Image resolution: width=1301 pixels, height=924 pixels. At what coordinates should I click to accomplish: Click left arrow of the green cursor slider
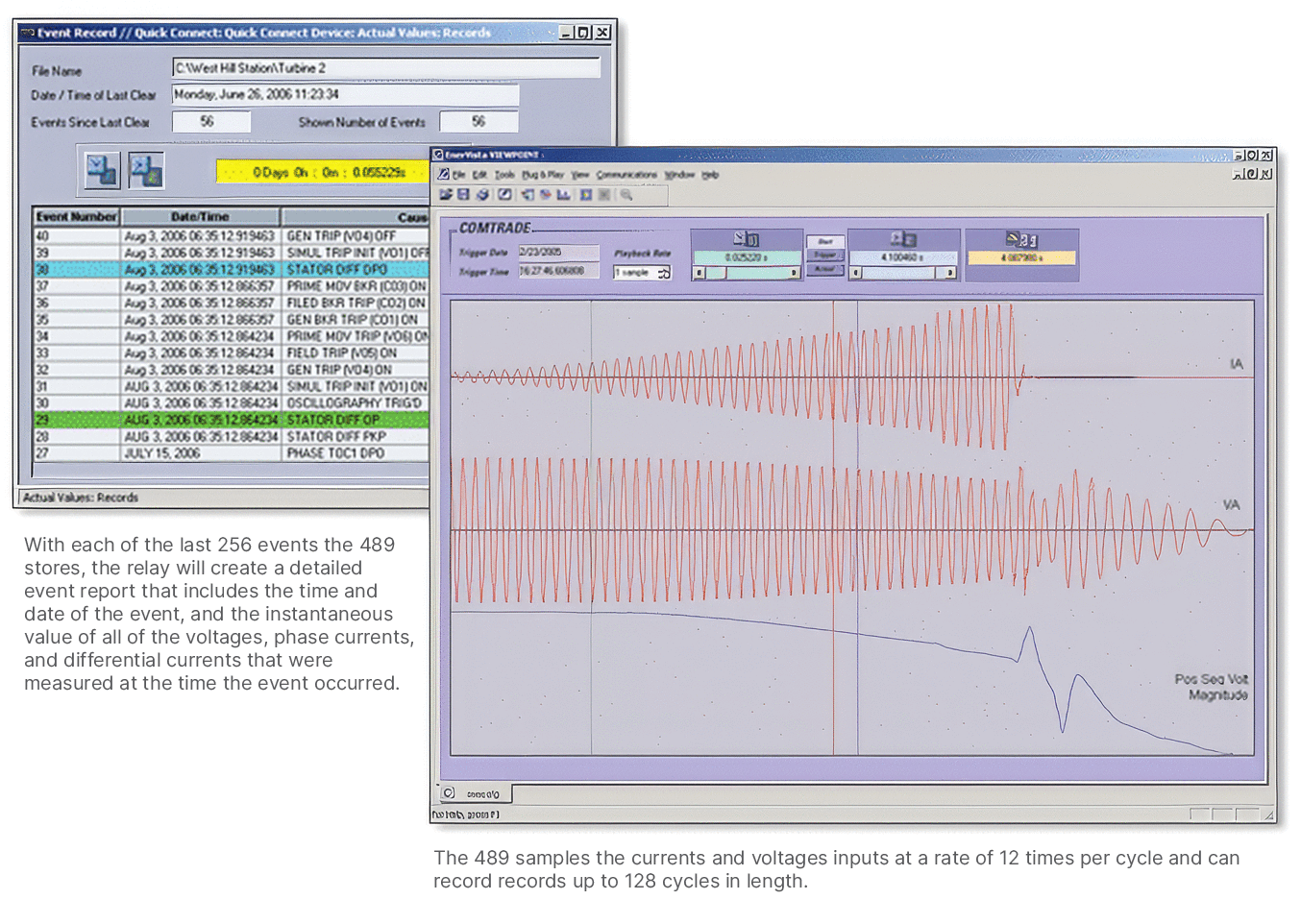point(700,273)
